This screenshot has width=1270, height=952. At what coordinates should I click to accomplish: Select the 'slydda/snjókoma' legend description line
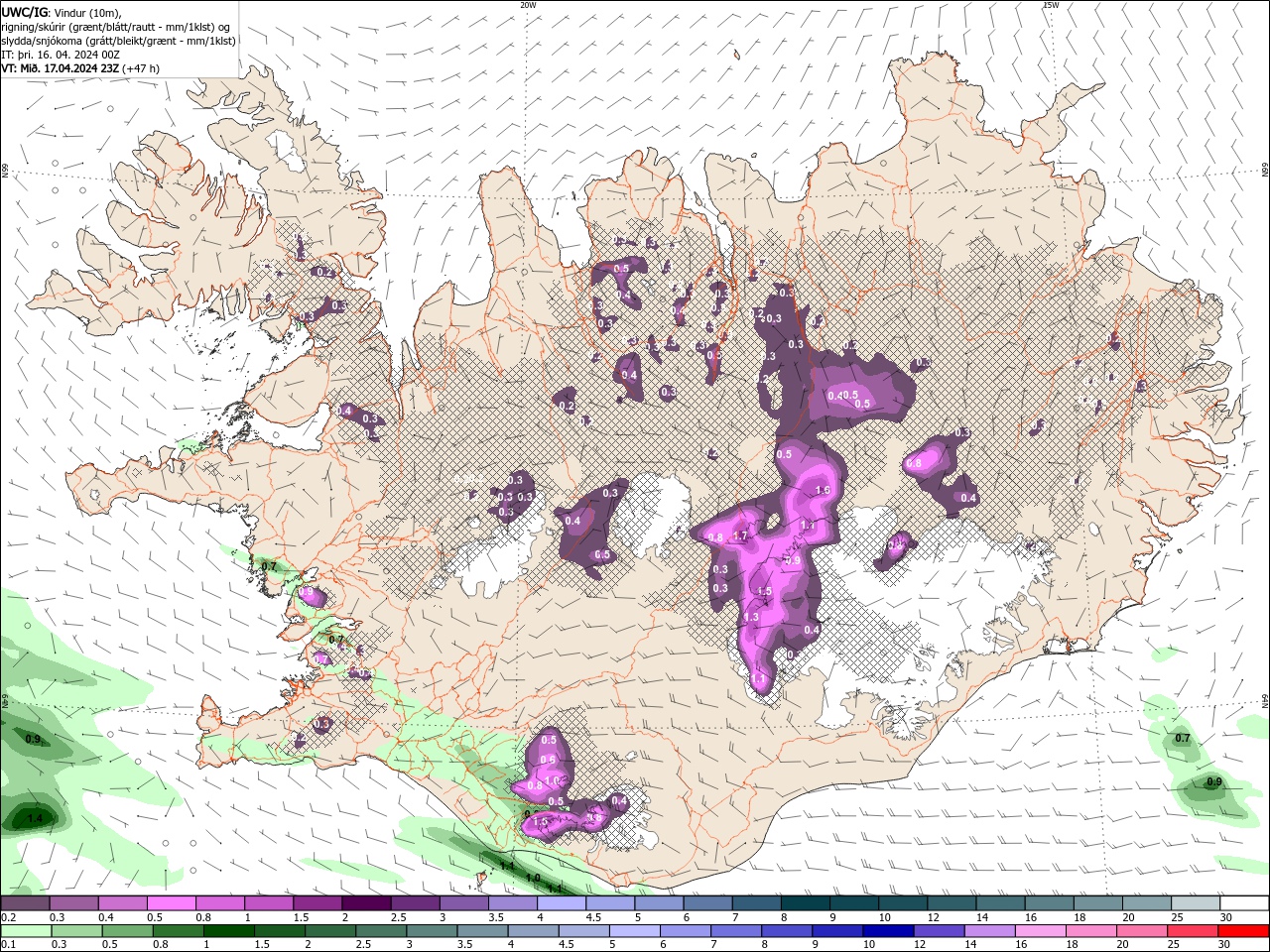point(118,41)
